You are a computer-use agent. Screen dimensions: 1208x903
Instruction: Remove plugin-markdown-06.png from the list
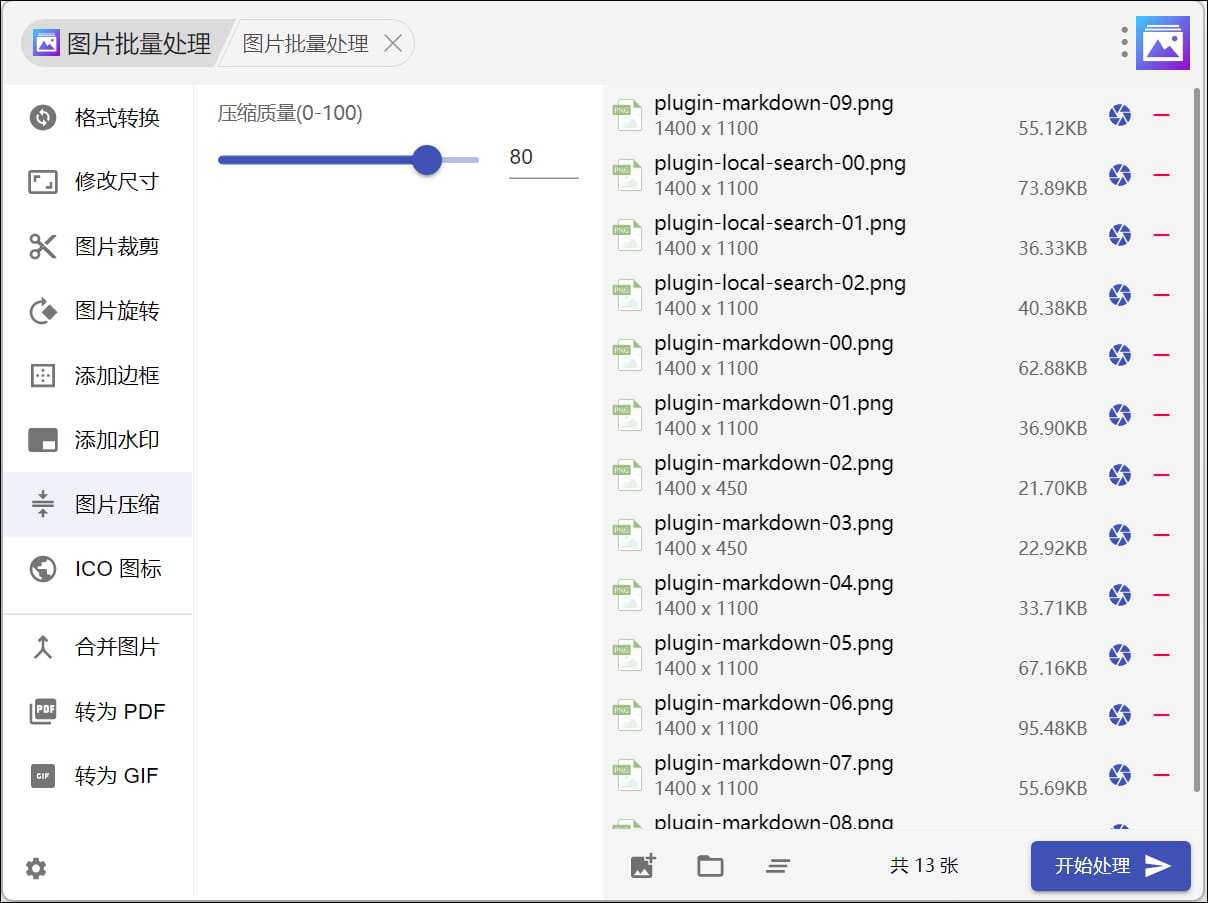[x=1161, y=715]
